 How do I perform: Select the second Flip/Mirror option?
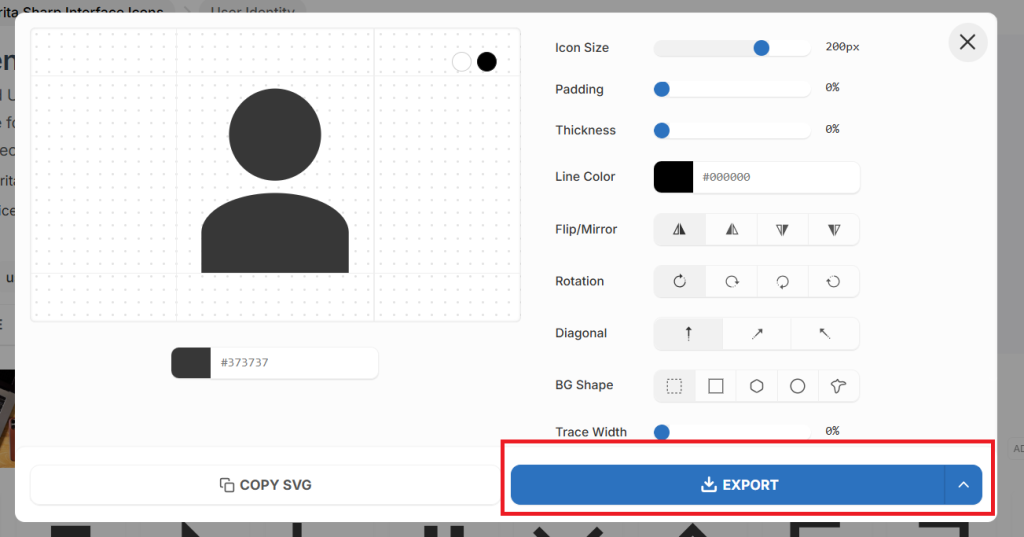[732, 229]
